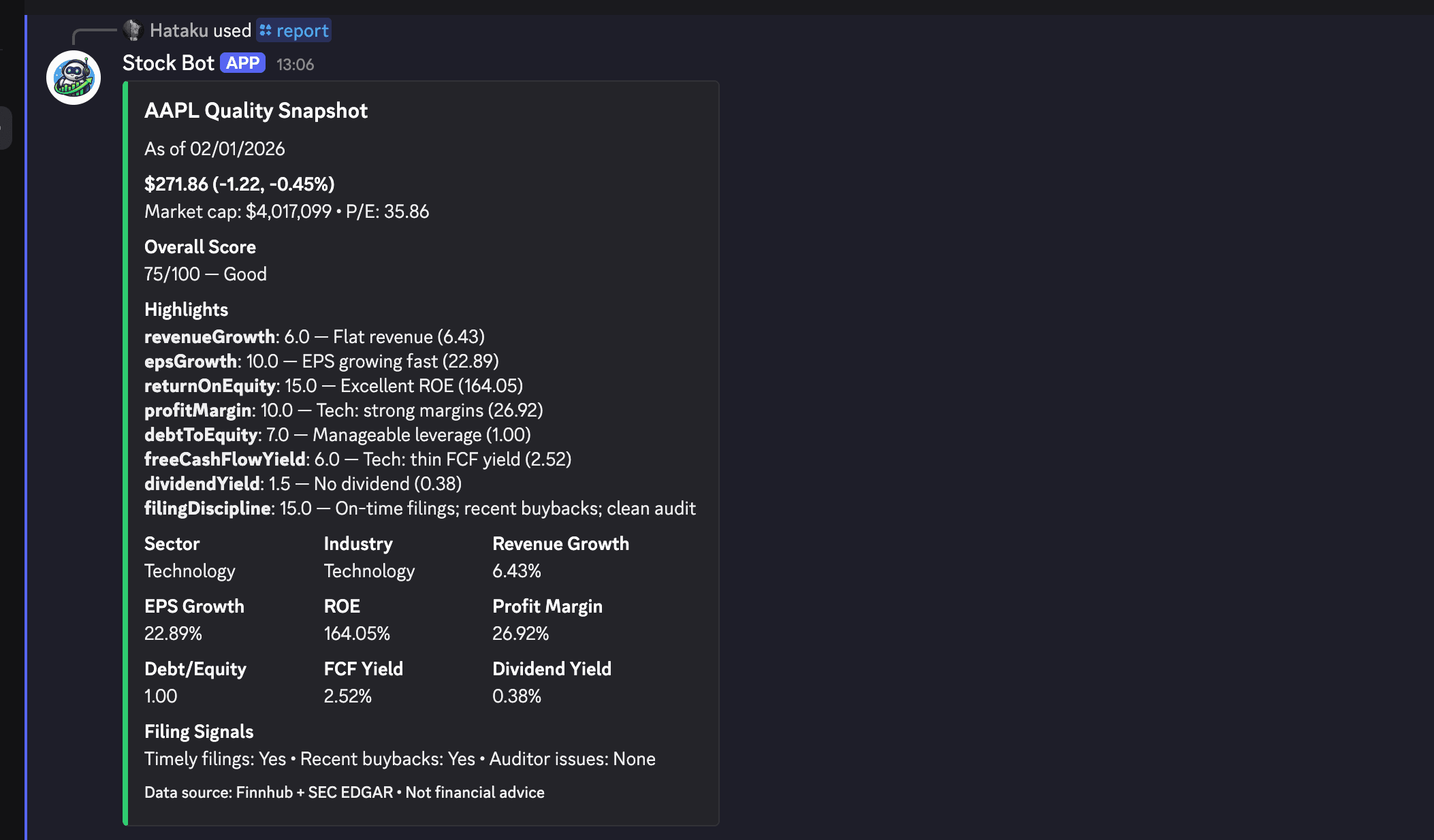The height and width of the screenshot is (840, 1434).
Task: Click the Stock Bot username
Action: point(168,63)
